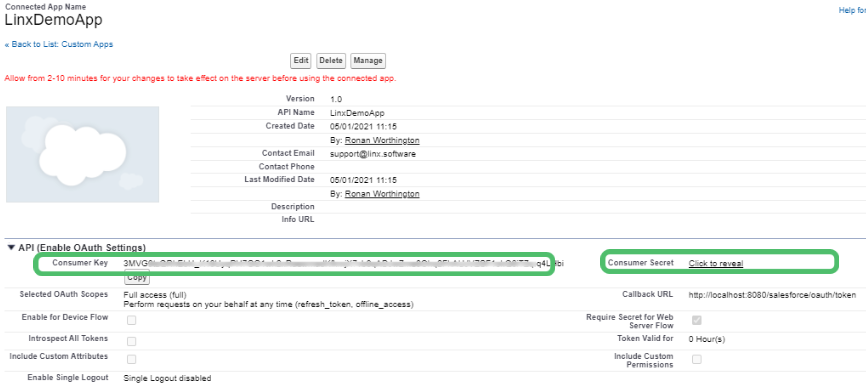
Task: Click the Created Date value 05/01/2021 11:15
Action: pos(363,126)
